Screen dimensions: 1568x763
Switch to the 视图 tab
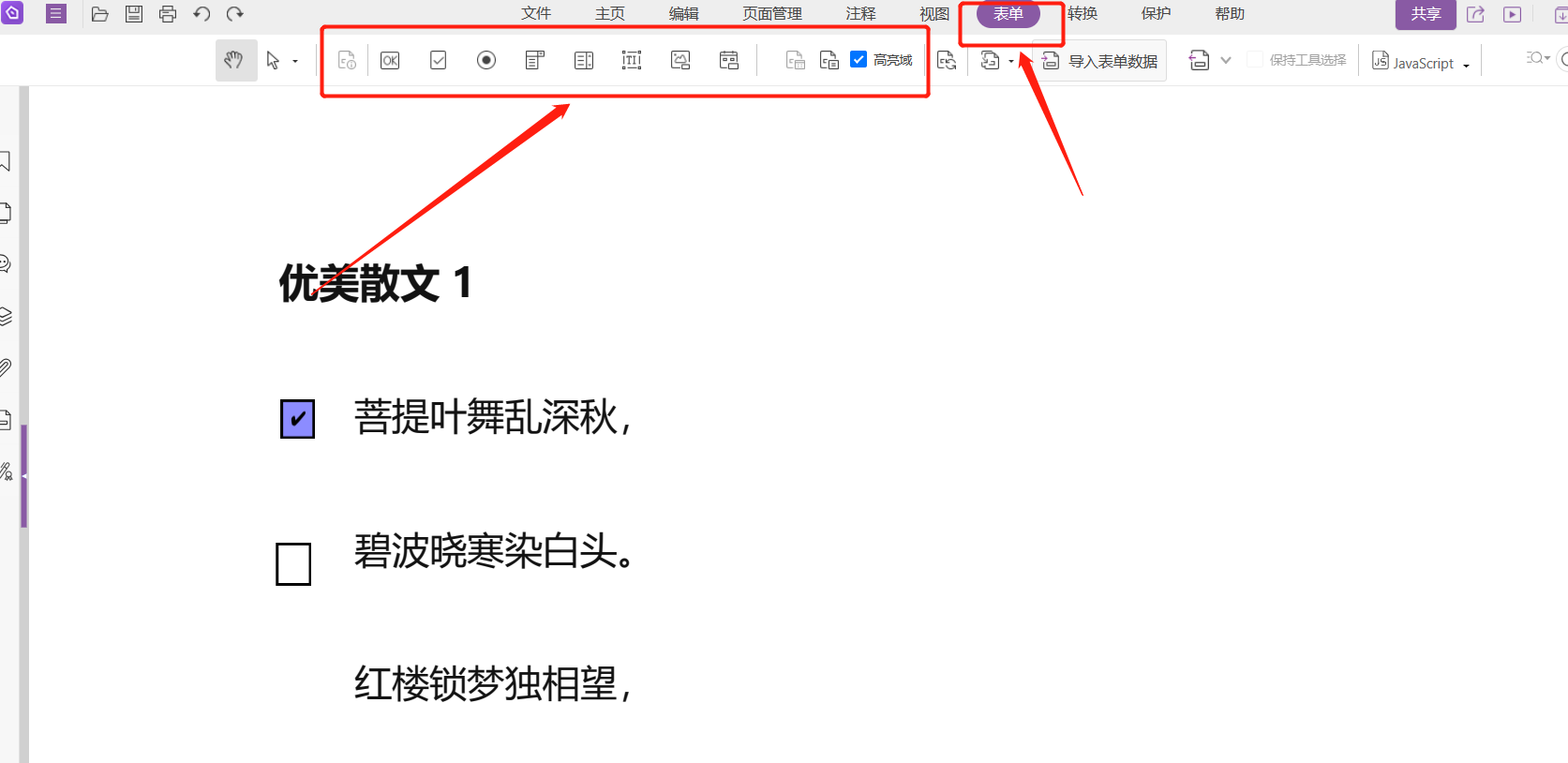click(x=934, y=14)
